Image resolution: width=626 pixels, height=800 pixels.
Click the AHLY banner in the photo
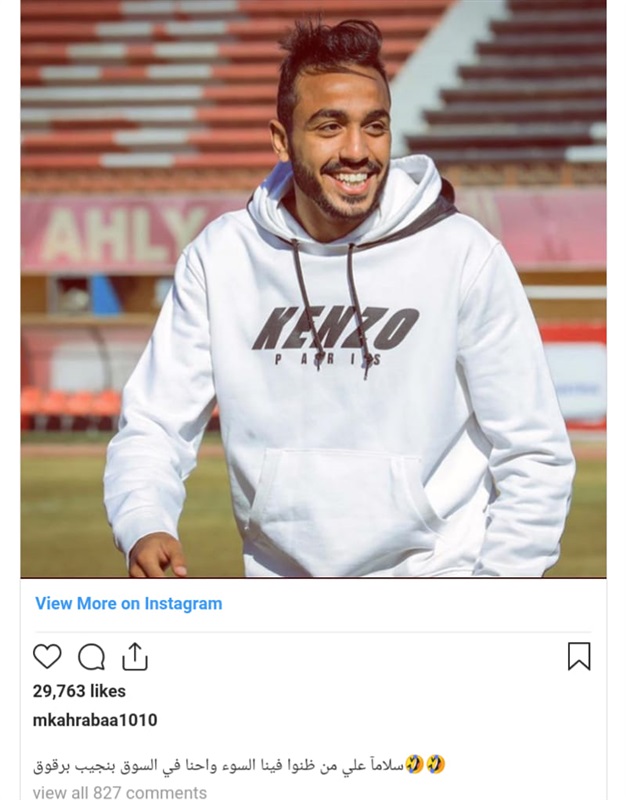[120, 234]
